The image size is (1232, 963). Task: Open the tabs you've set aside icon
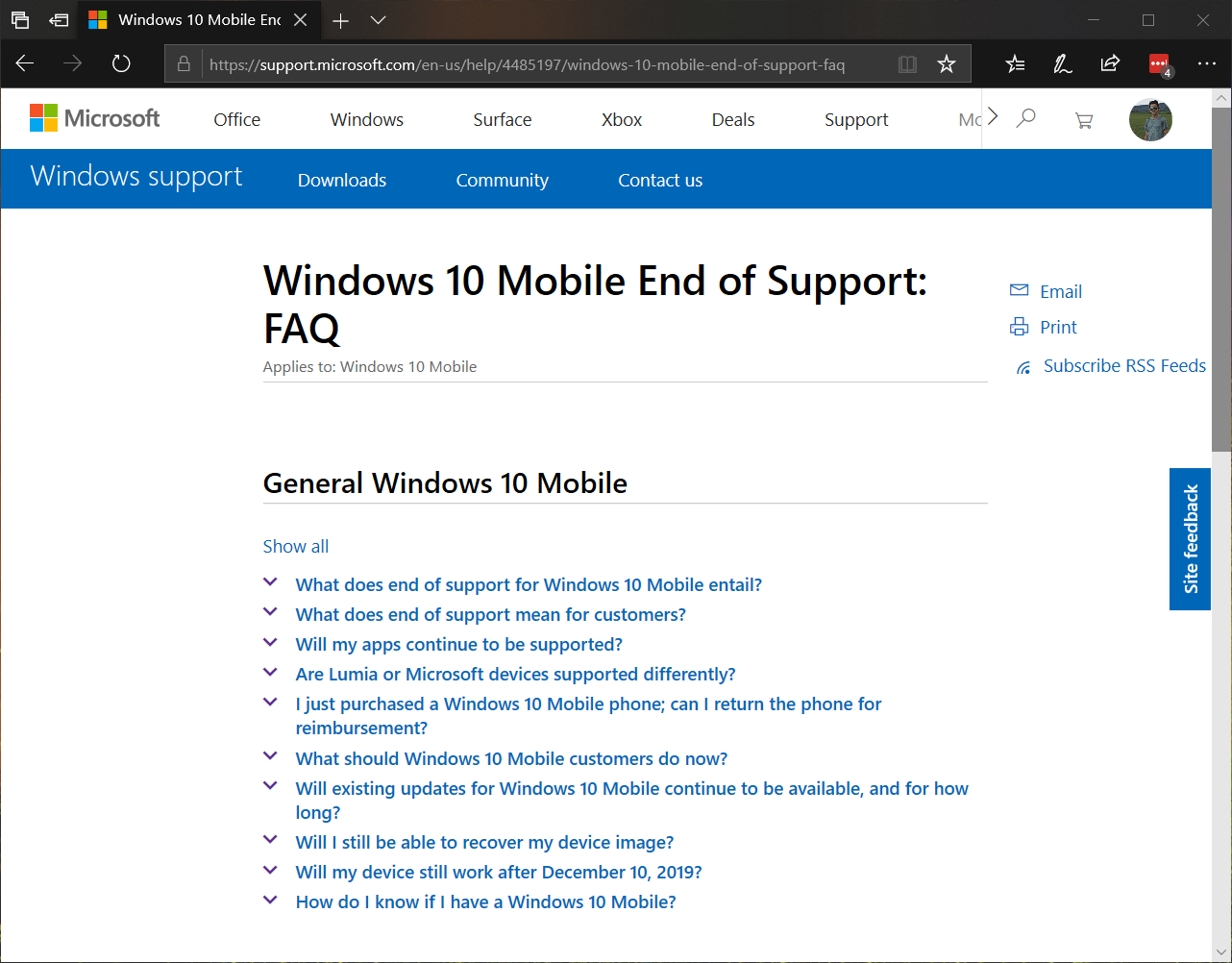coord(20,19)
